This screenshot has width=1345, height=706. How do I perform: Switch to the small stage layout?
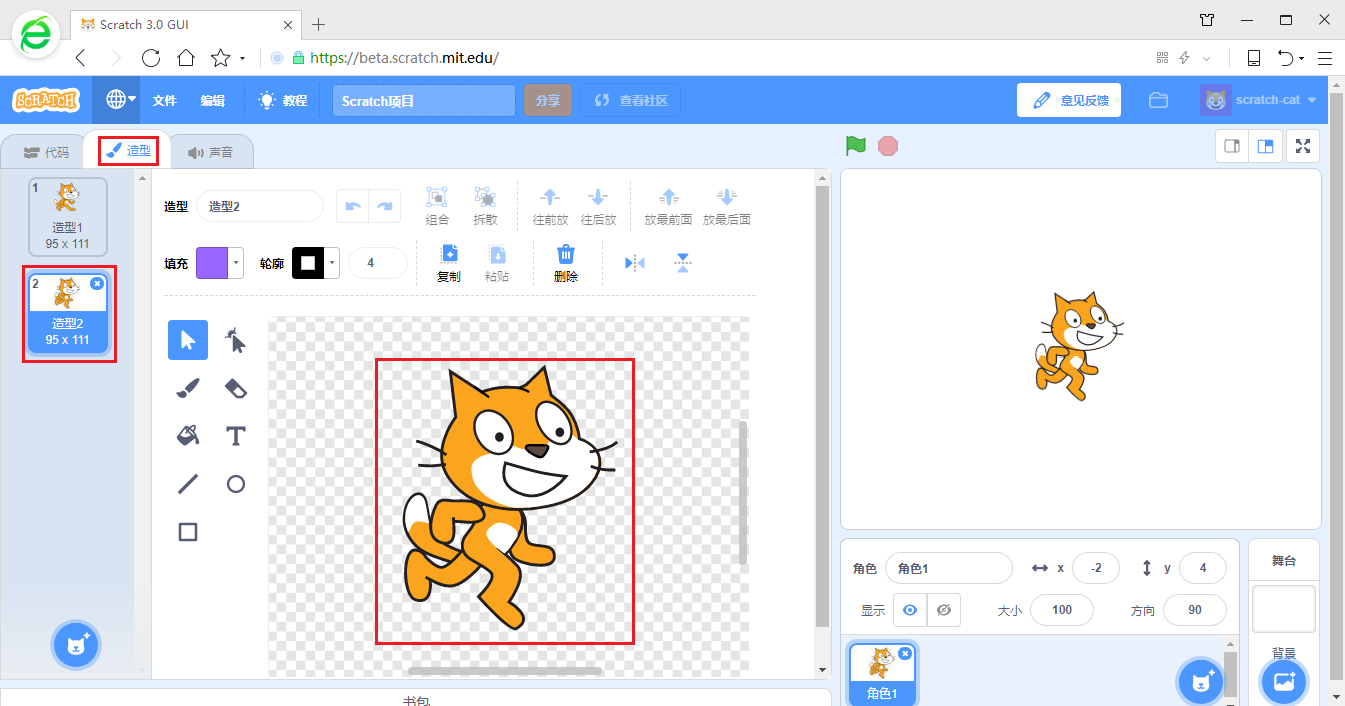tap(1232, 146)
